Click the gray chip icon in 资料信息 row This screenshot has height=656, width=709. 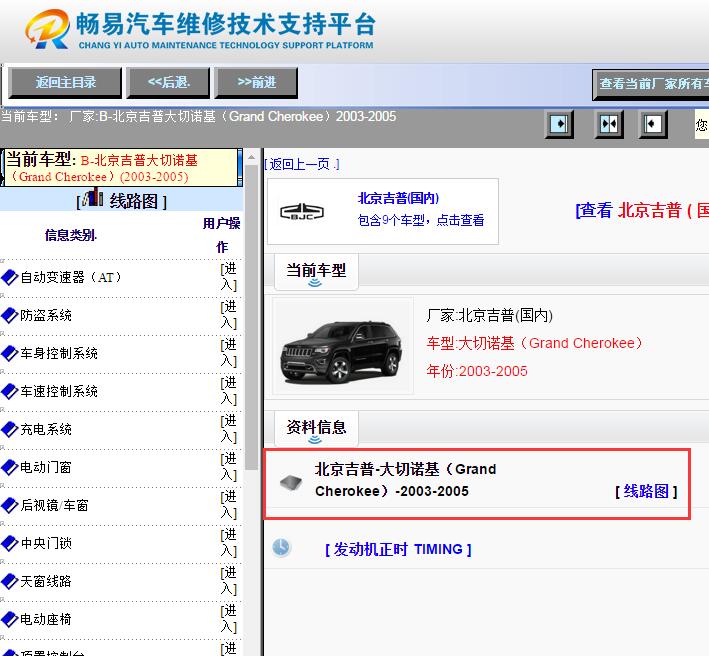tap(291, 482)
